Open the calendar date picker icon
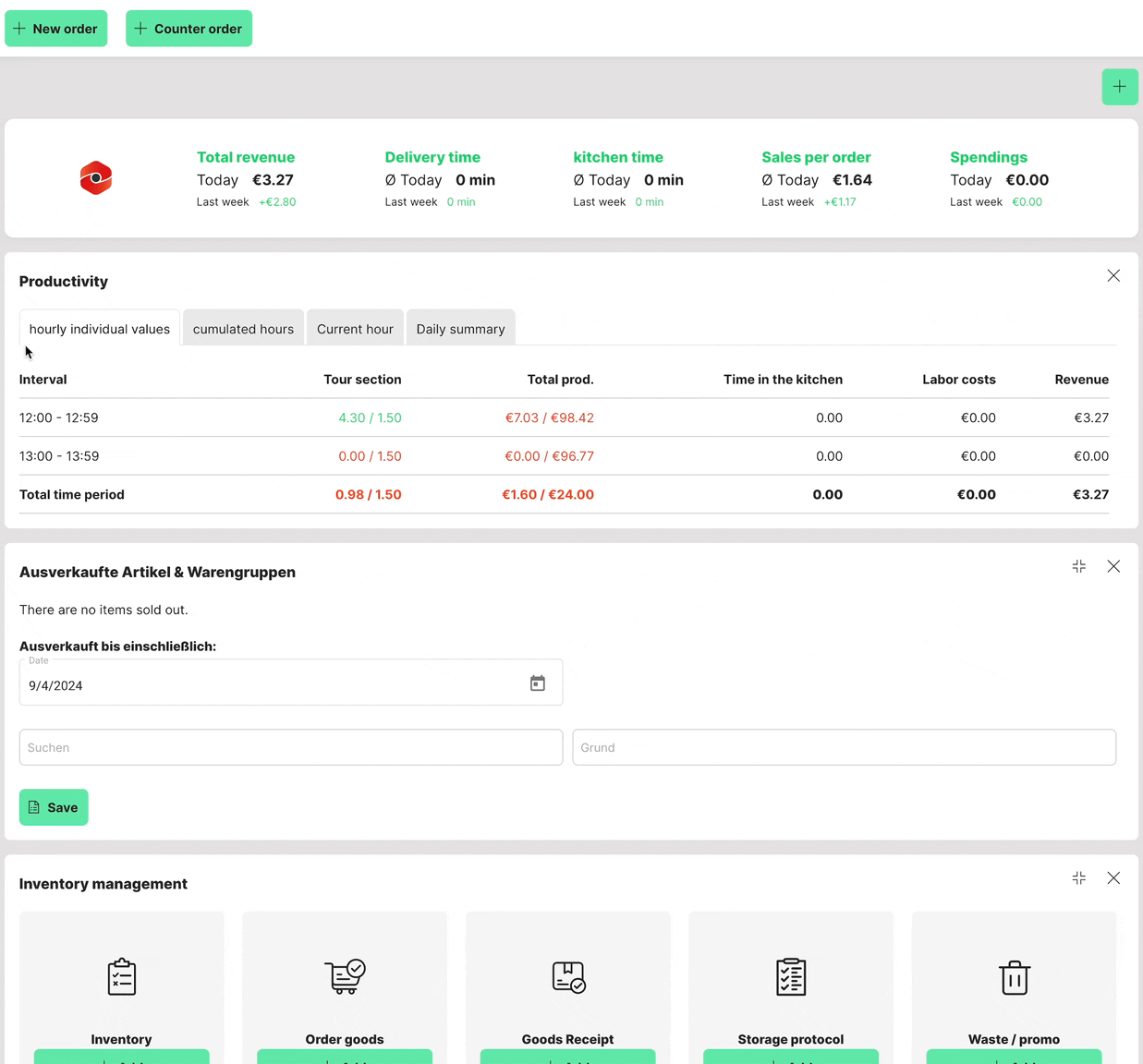Screen dimensions: 1143x1064 click(538, 683)
